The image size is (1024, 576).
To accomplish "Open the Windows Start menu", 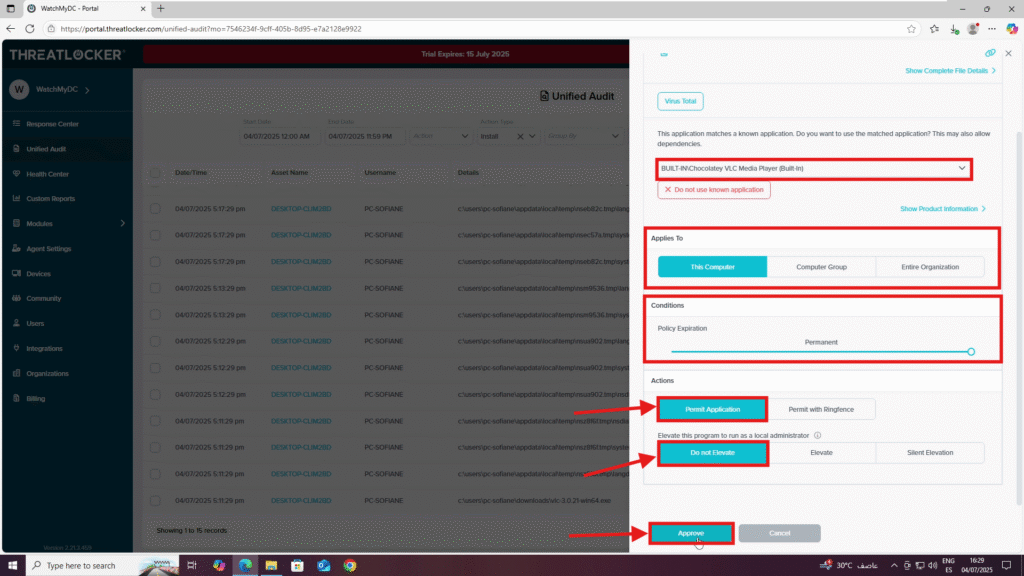I will (x=12, y=566).
